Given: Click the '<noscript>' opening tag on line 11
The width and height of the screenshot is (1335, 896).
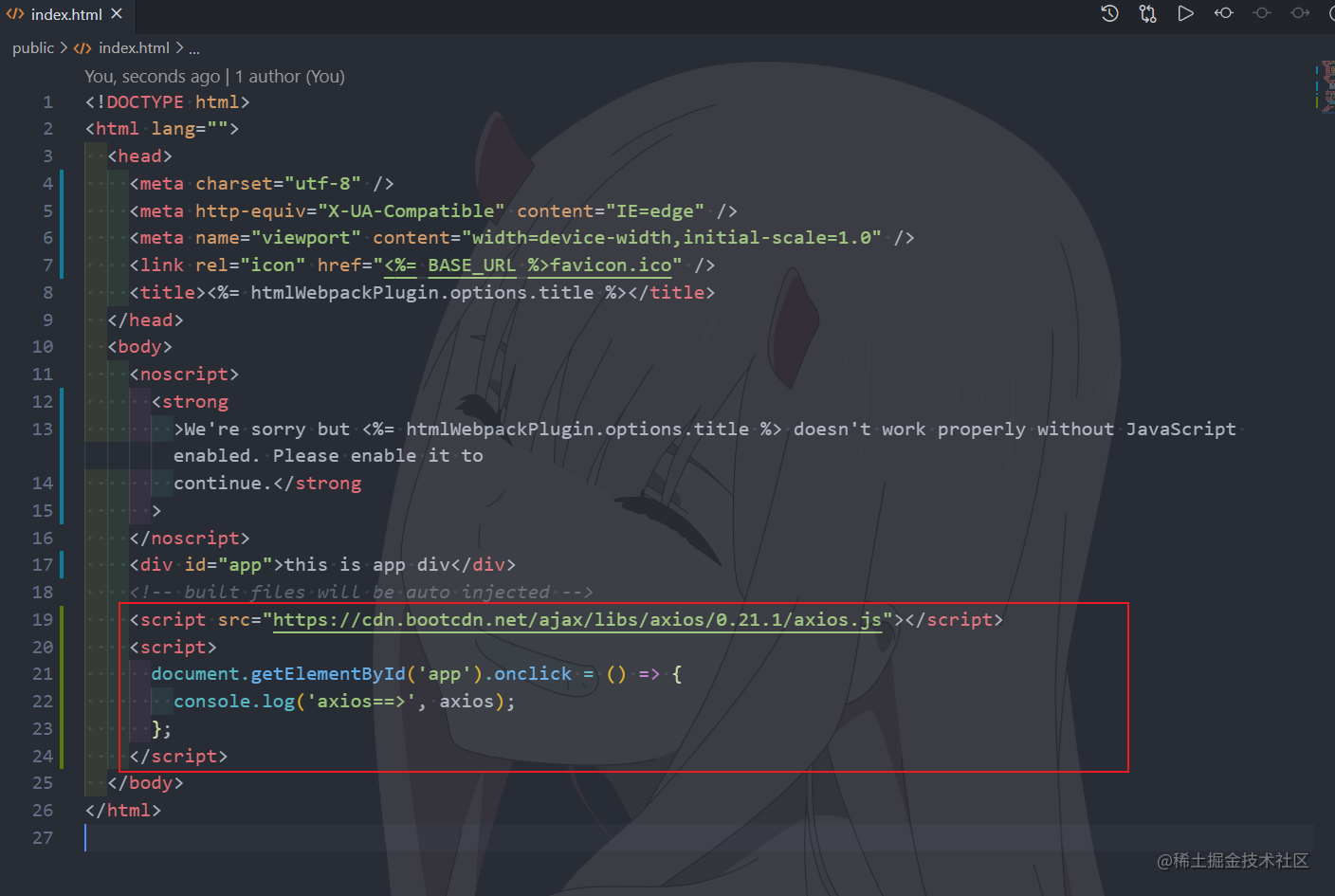Looking at the screenshot, I should [184, 374].
